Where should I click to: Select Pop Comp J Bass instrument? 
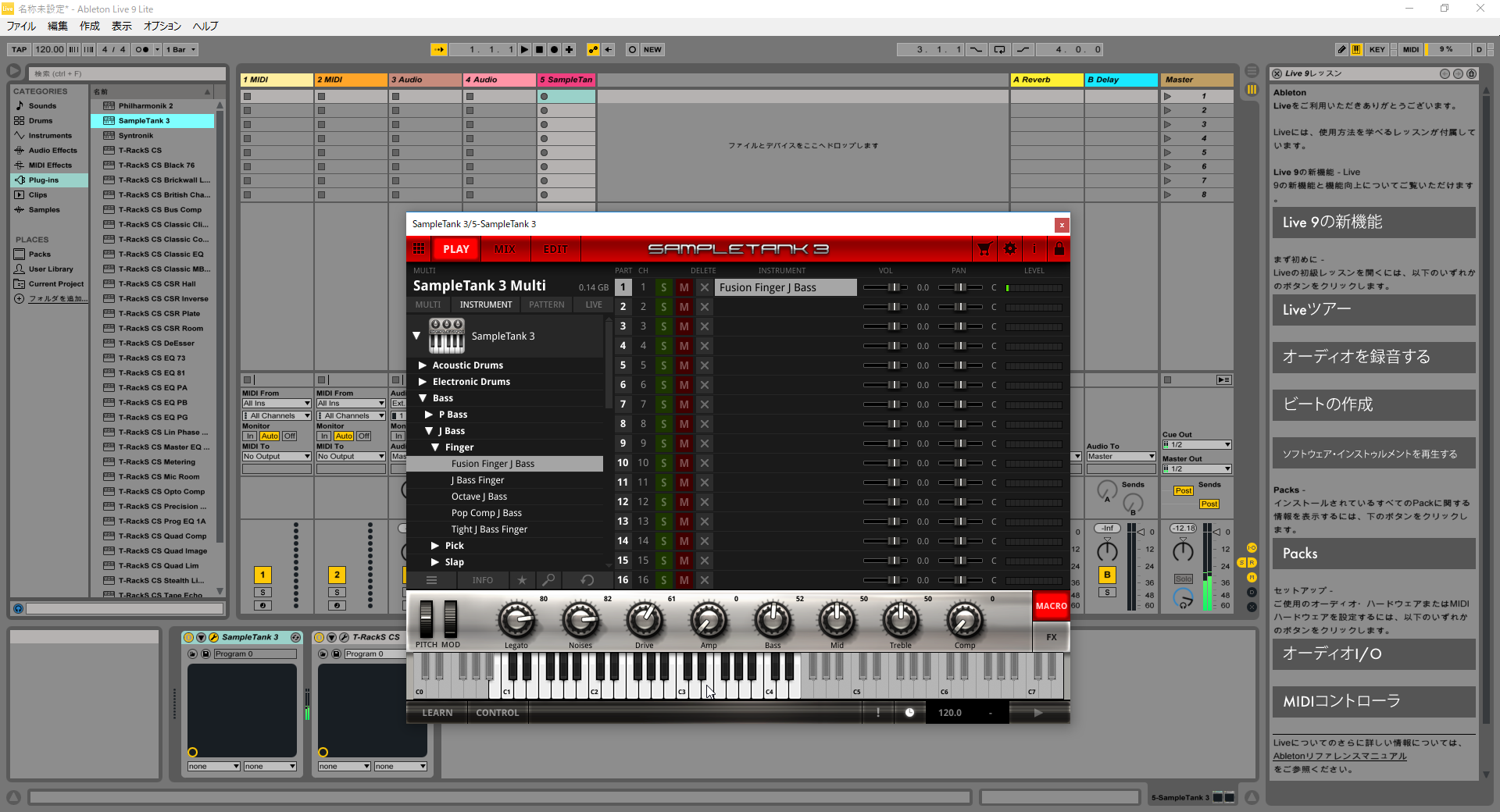pyautogui.click(x=487, y=513)
